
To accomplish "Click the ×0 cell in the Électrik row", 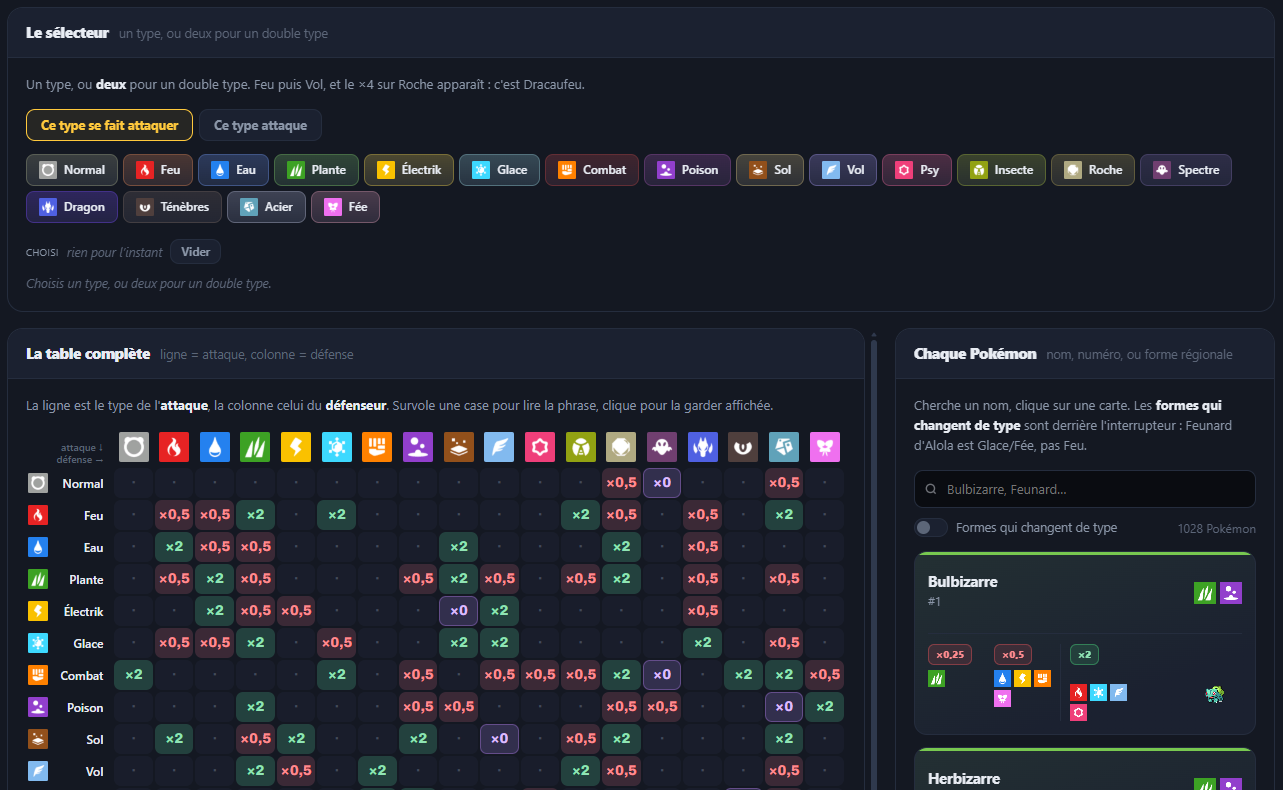I will coord(459,611).
